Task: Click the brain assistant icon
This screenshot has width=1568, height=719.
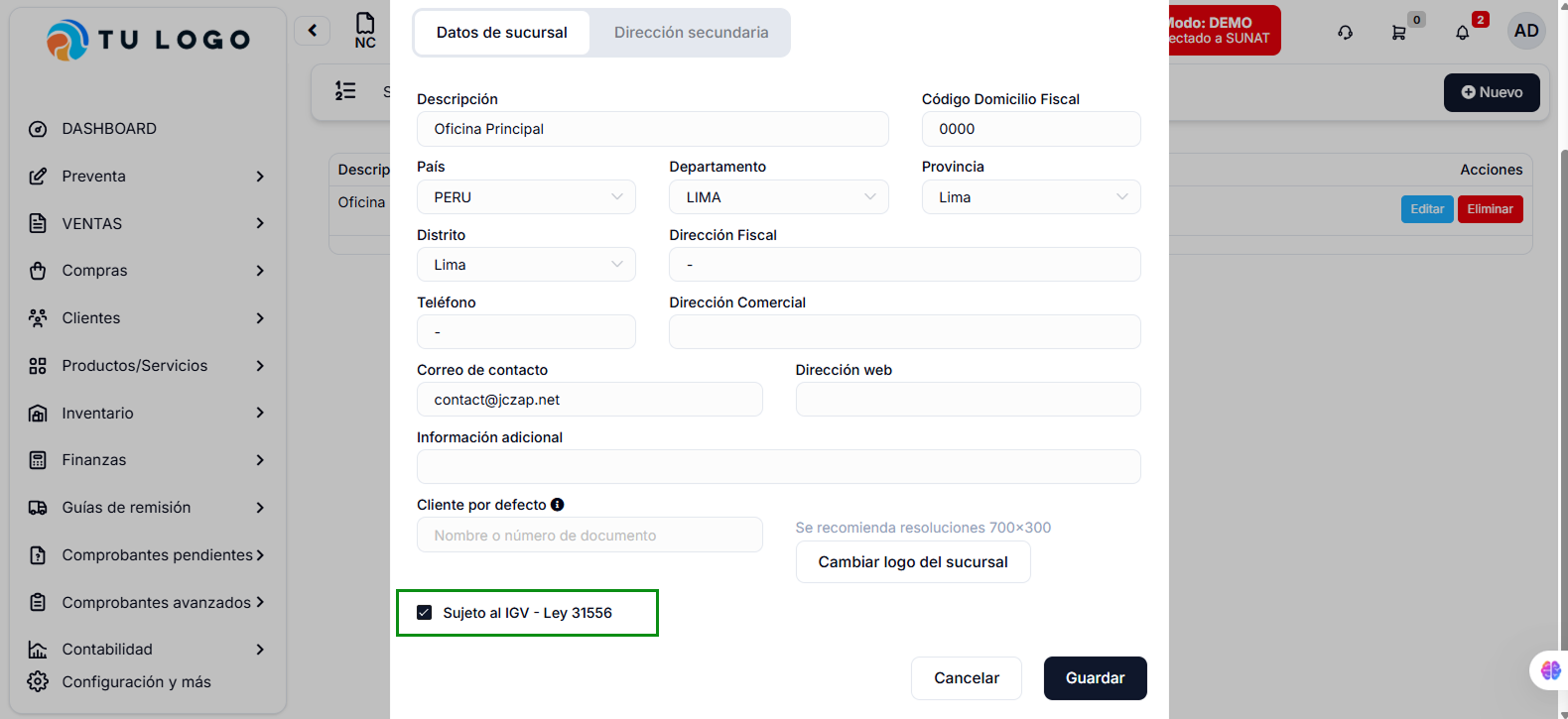Action: click(x=1549, y=670)
